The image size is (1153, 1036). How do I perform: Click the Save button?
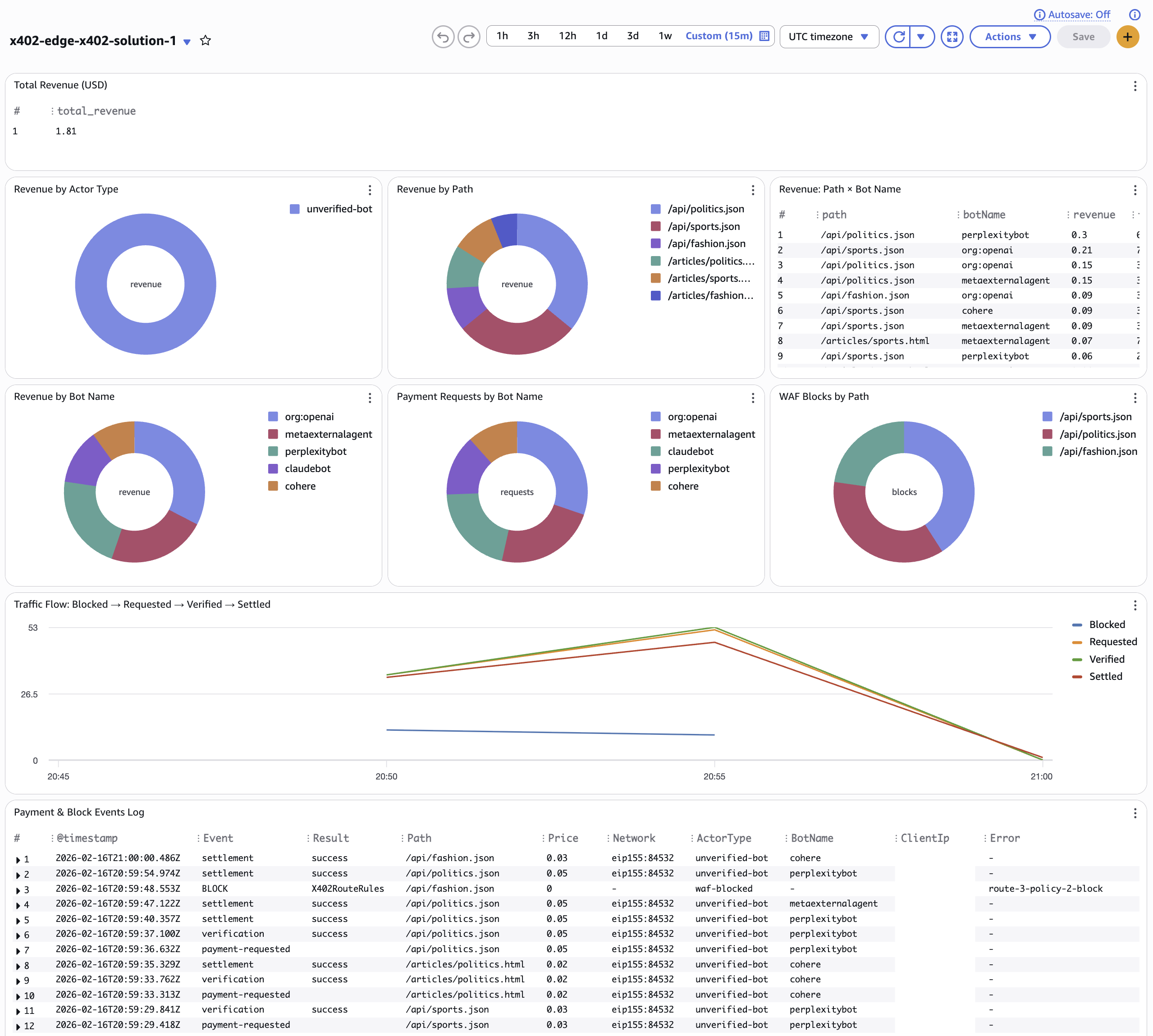tap(1083, 37)
